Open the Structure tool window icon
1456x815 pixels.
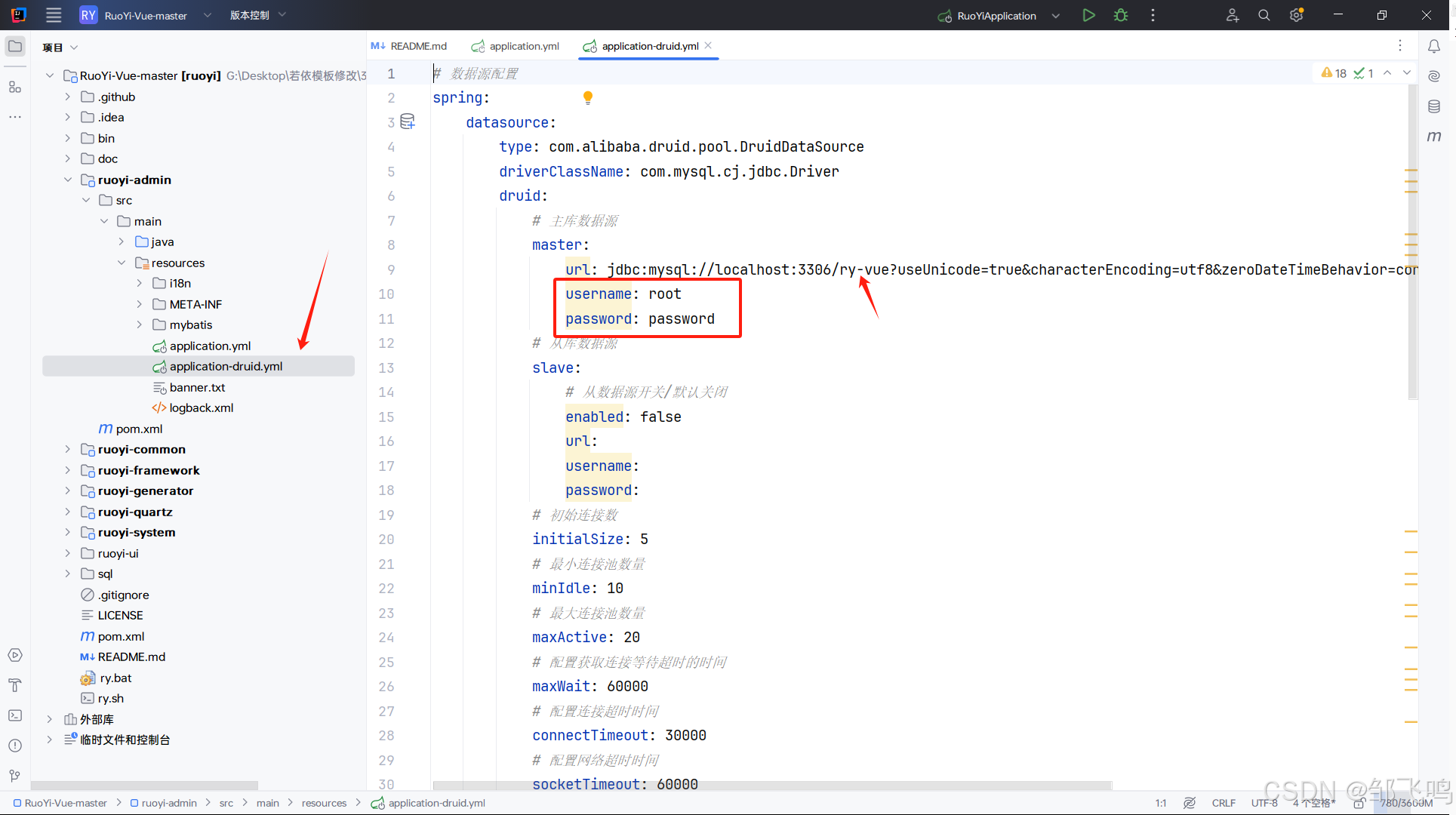[15, 87]
